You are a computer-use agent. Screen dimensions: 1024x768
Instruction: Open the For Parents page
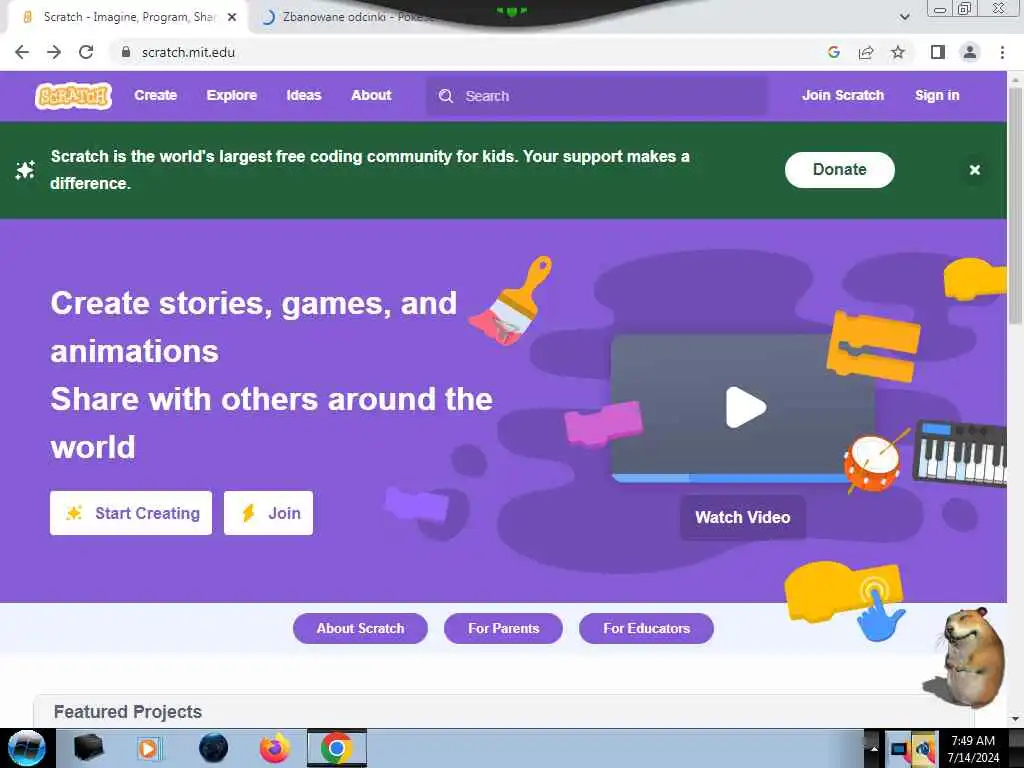[x=504, y=628]
